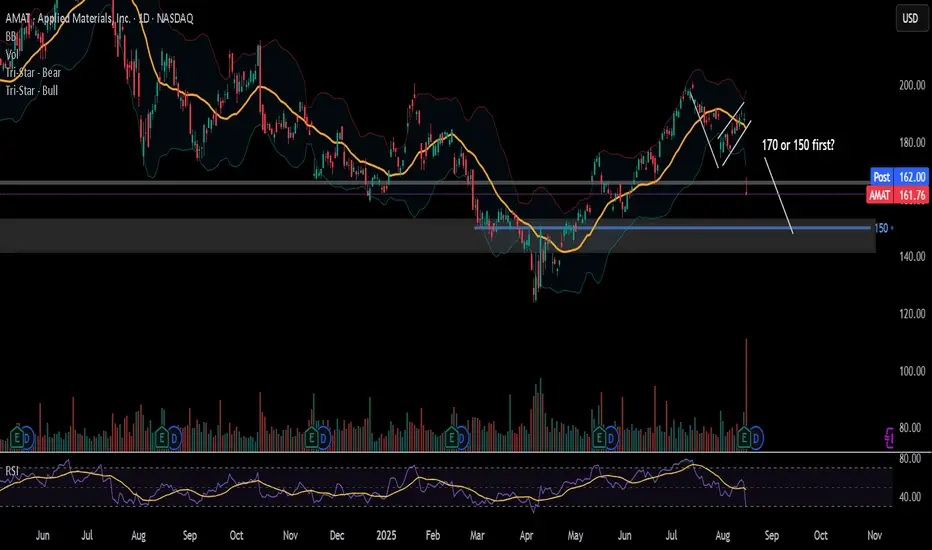Click the 140.00 price axis label
The image size is (932, 550).
pyautogui.click(x=912, y=257)
